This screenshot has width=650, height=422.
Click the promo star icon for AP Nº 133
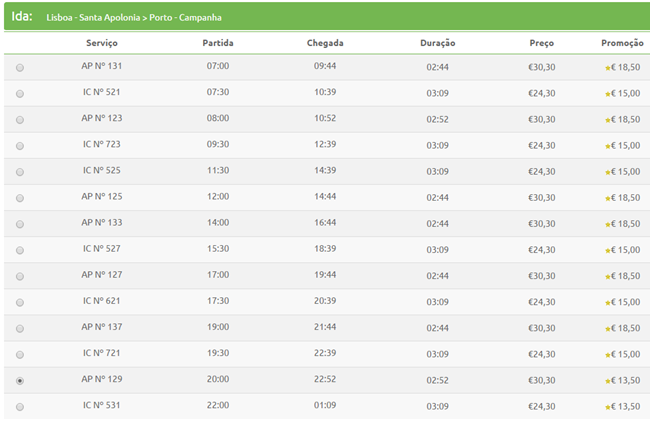[608, 225]
